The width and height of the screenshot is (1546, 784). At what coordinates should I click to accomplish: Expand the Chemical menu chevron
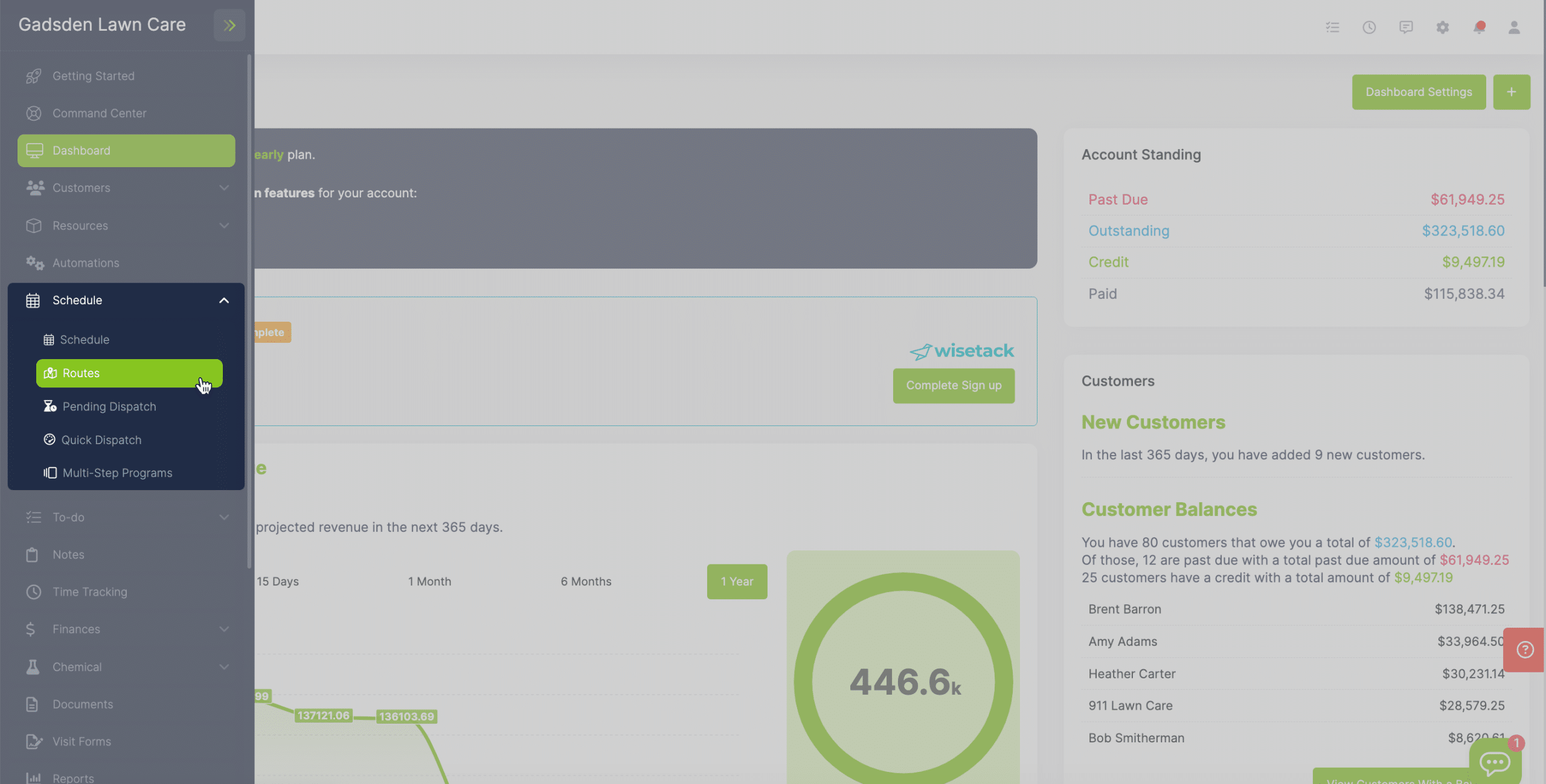[224, 667]
